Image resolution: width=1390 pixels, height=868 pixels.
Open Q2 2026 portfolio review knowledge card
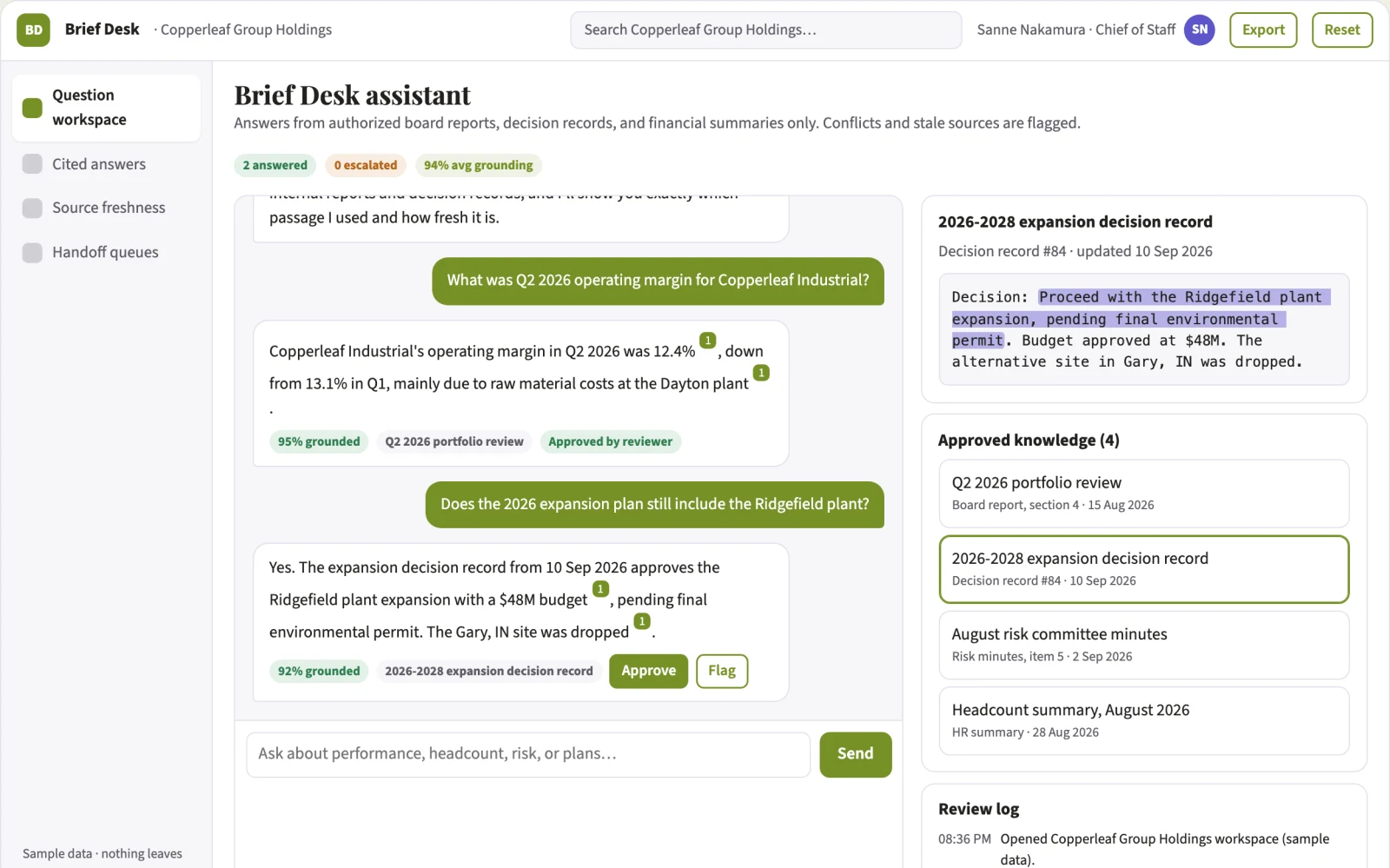1144,494
